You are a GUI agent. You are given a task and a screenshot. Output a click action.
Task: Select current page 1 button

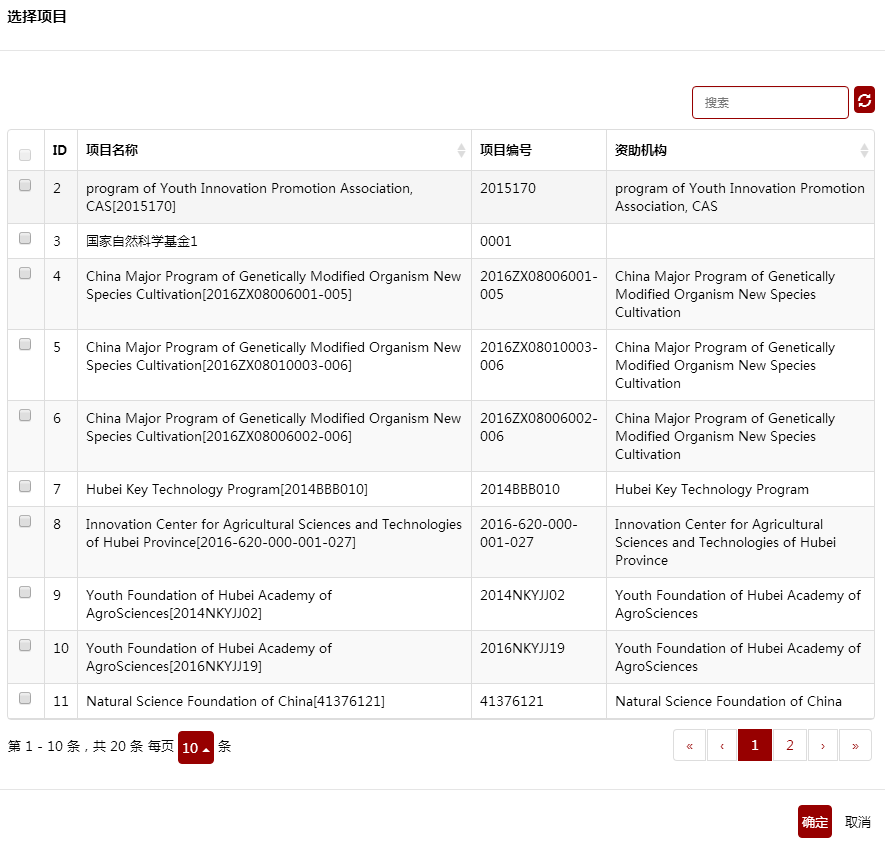(x=755, y=746)
